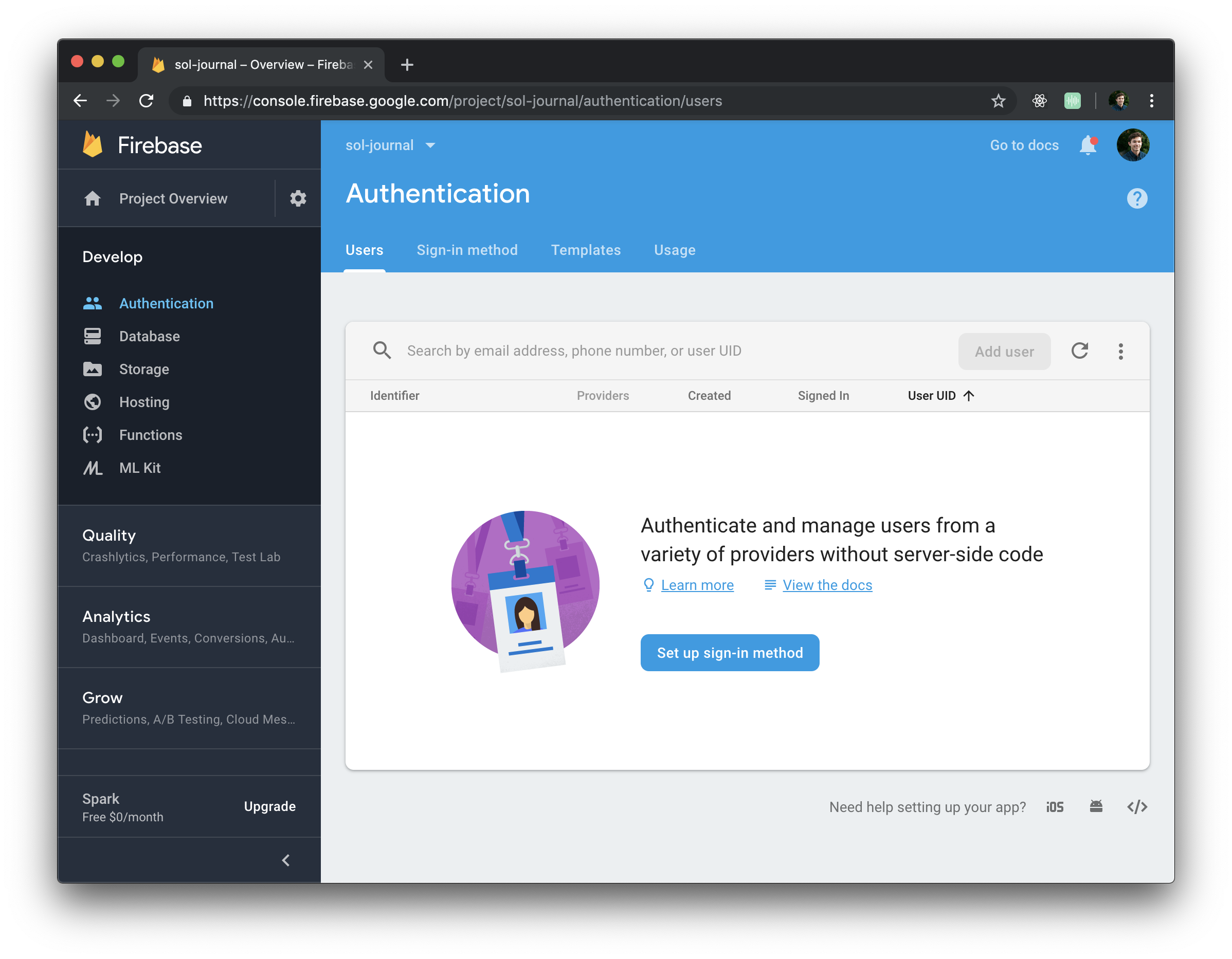Click Set up sign-in method button
Screen dimensions: 1232x959
point(730,653)
